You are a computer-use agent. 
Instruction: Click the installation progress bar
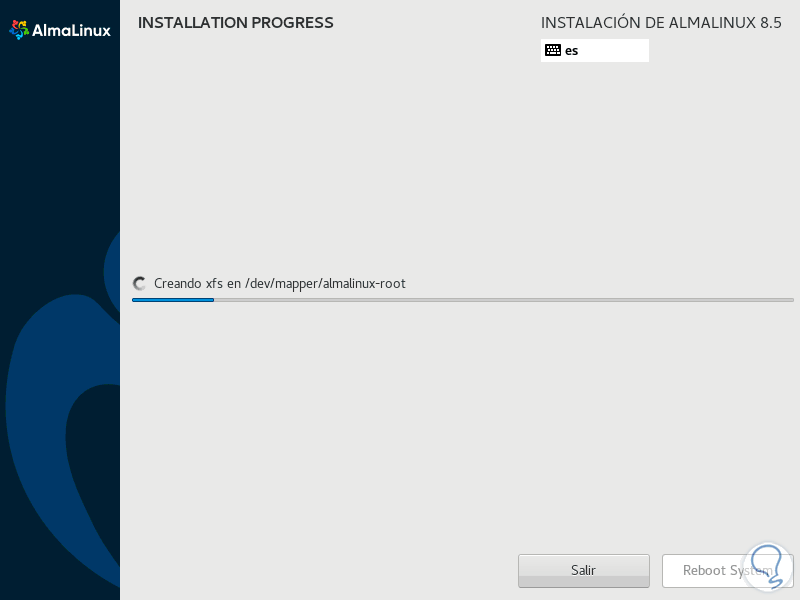[x=462, y=300]
